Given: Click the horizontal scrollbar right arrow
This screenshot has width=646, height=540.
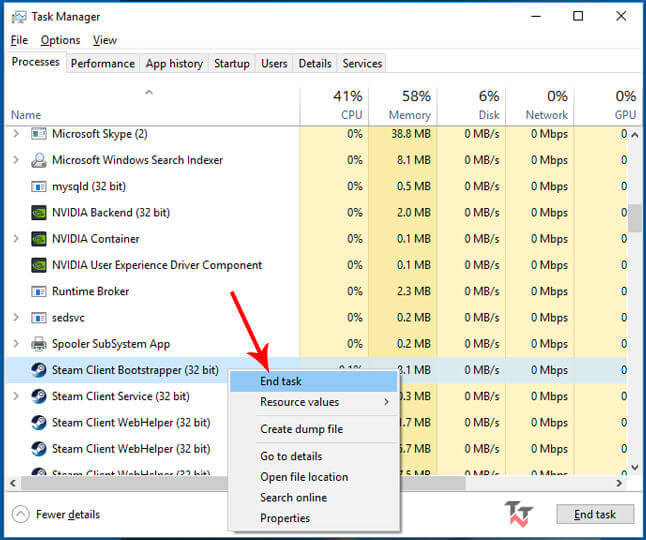Looking at the screenshot, I should tap(619, 483).
